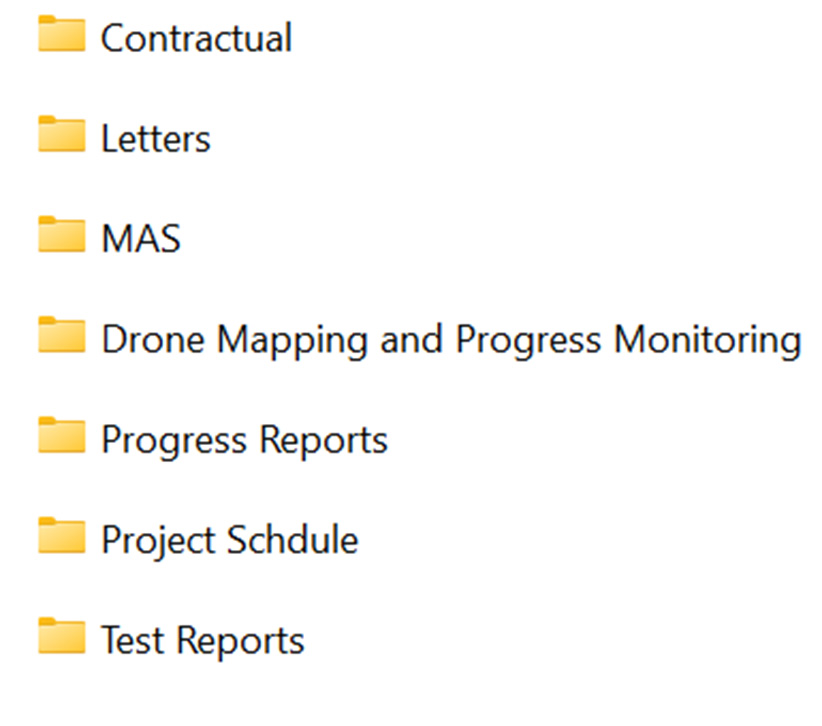This screenshot has height=726, width=822.
Task: Highlight the word Monitoring in the folder list
Action: [x=707, y=340]
